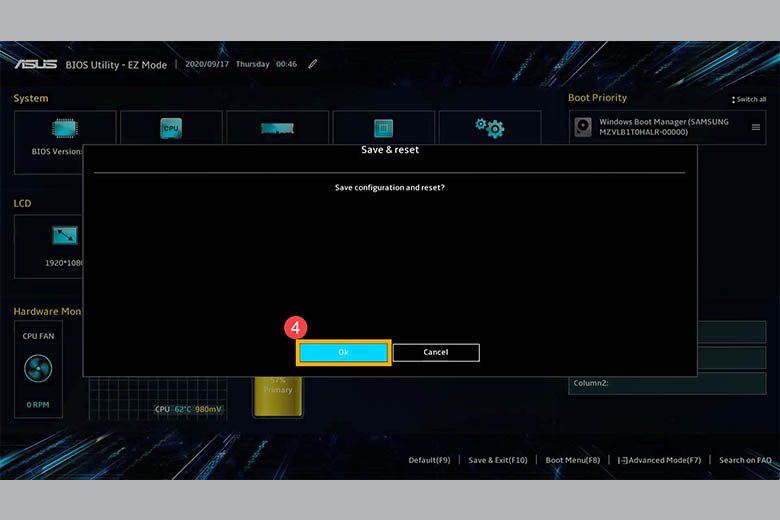Viewport: 780px width, 520px height.
Task: Click Default(F9) in bottom bar
Action: click(429, 460)
